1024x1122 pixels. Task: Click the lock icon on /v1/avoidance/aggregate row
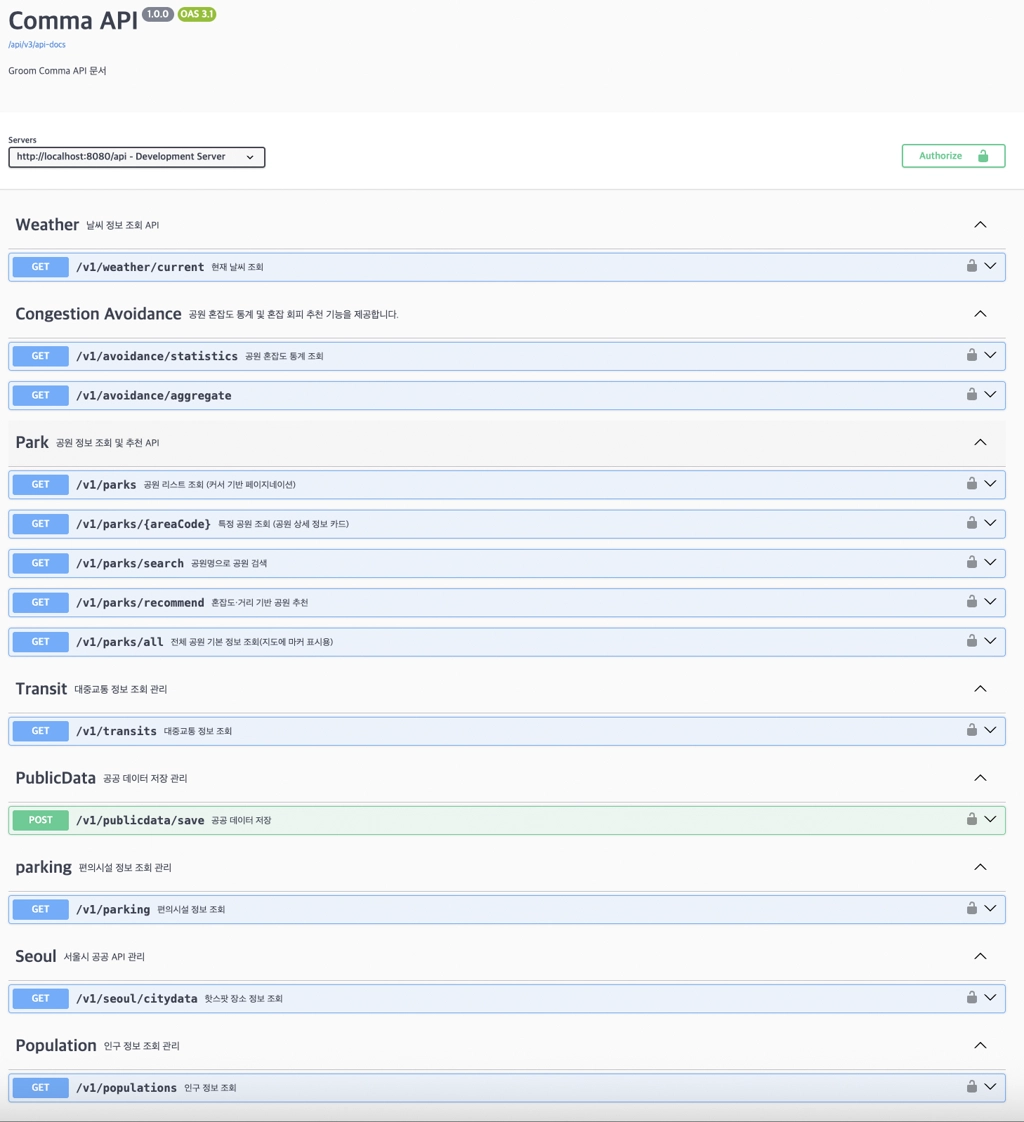pos(972,394)
